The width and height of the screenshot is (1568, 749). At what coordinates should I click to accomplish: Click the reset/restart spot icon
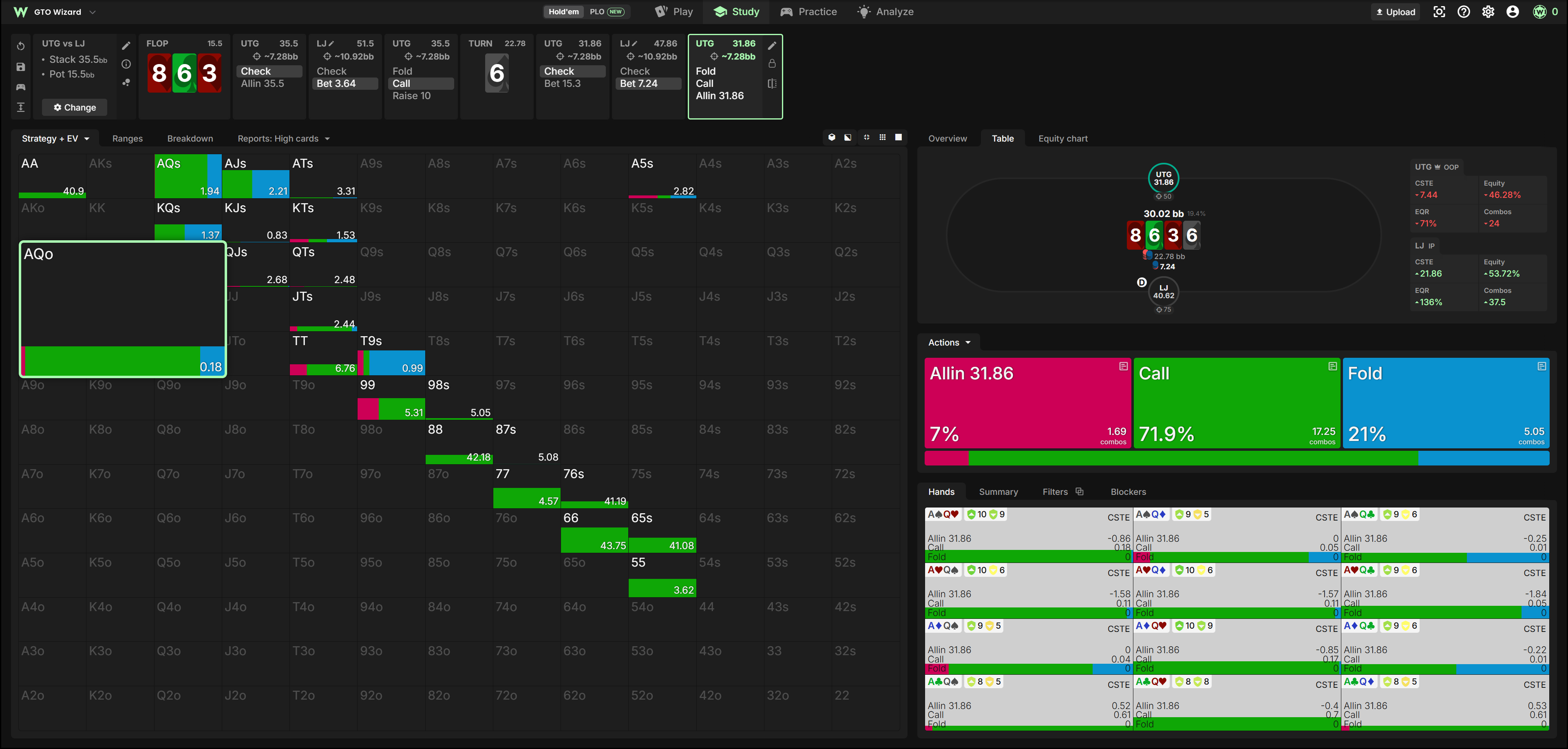pos(21,46)
